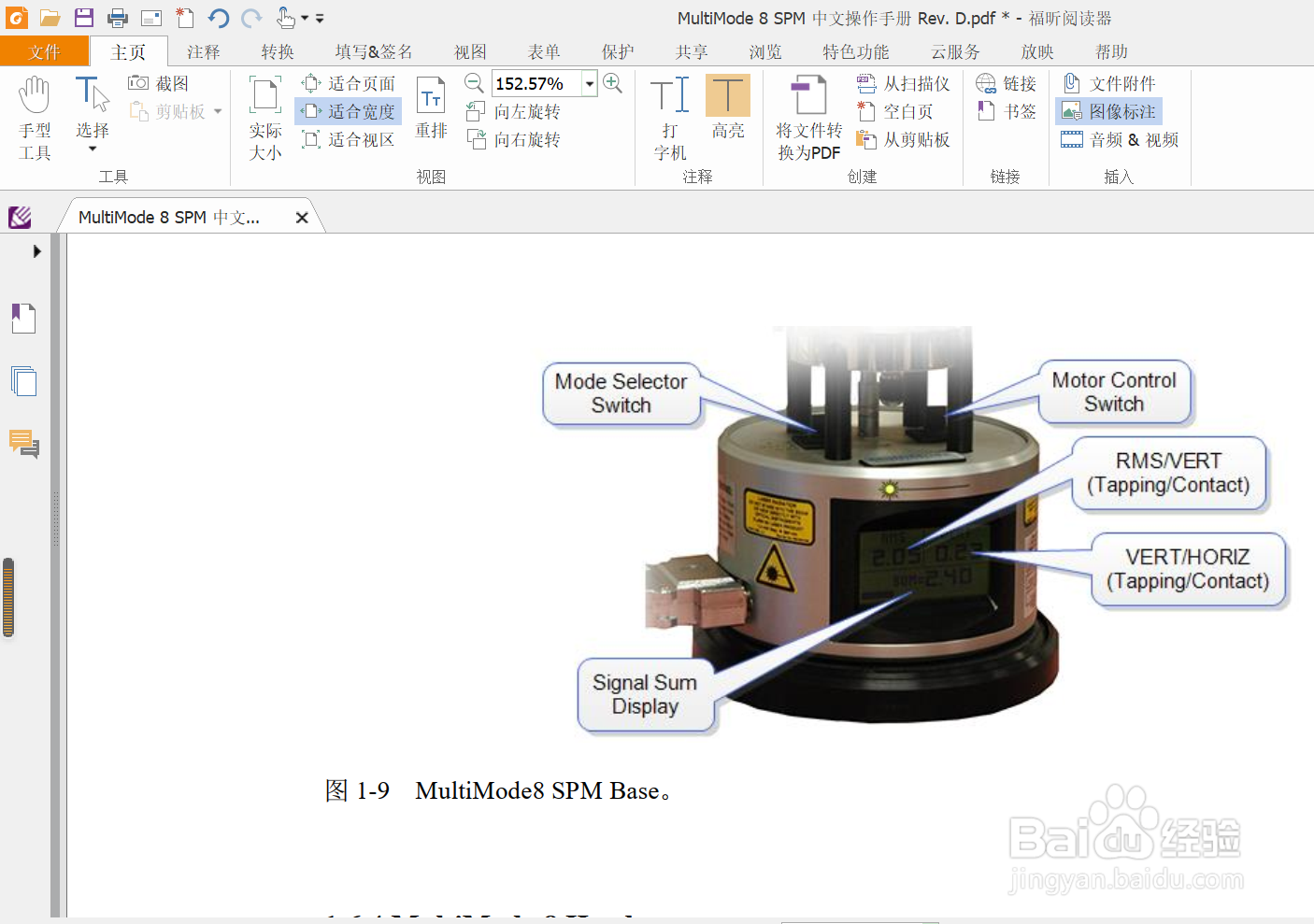
Task: Insert a 文件附件 attachment
Action: click(1109, 84)
